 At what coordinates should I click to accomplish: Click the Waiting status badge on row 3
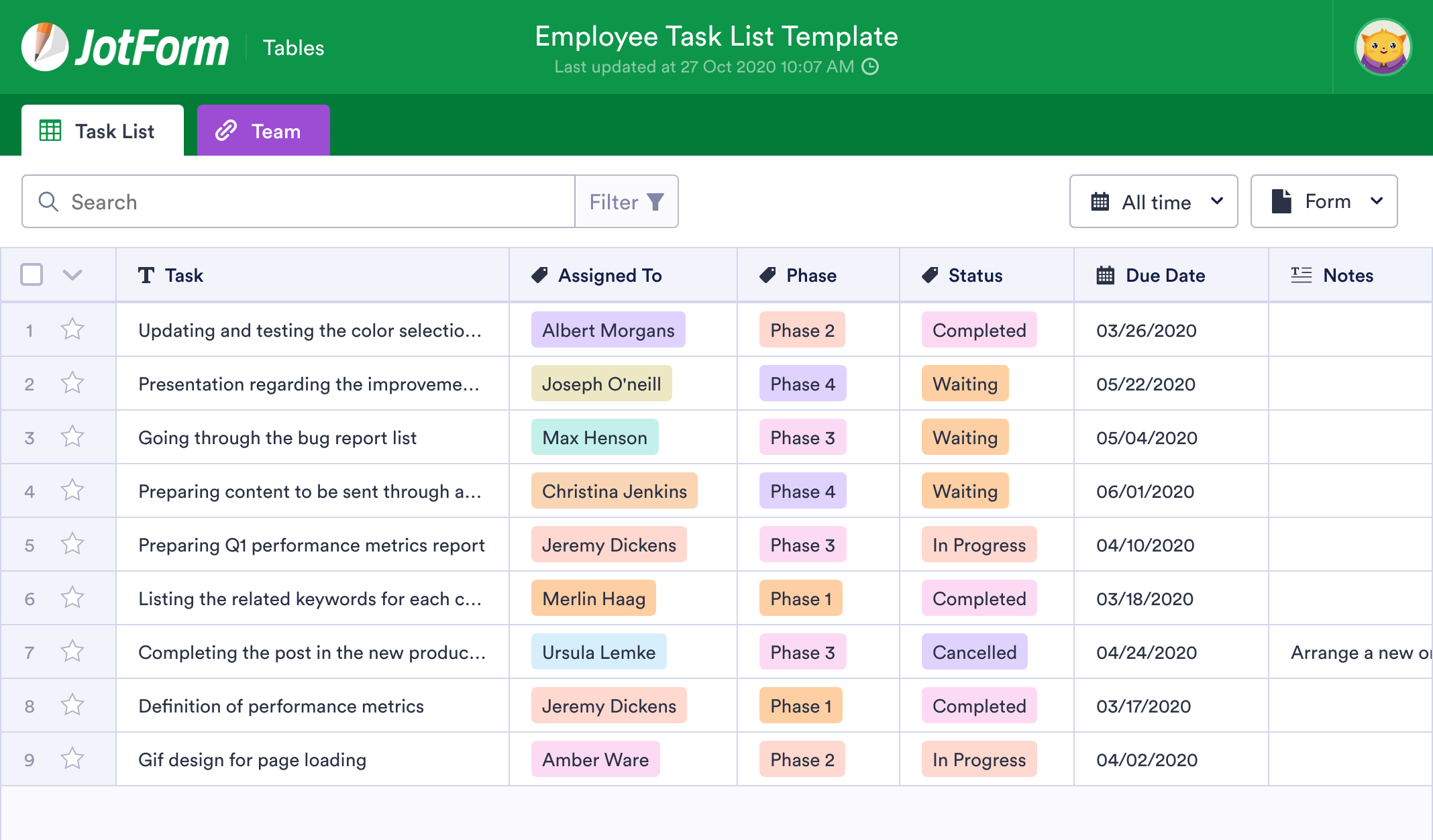[x=963, y=437]
